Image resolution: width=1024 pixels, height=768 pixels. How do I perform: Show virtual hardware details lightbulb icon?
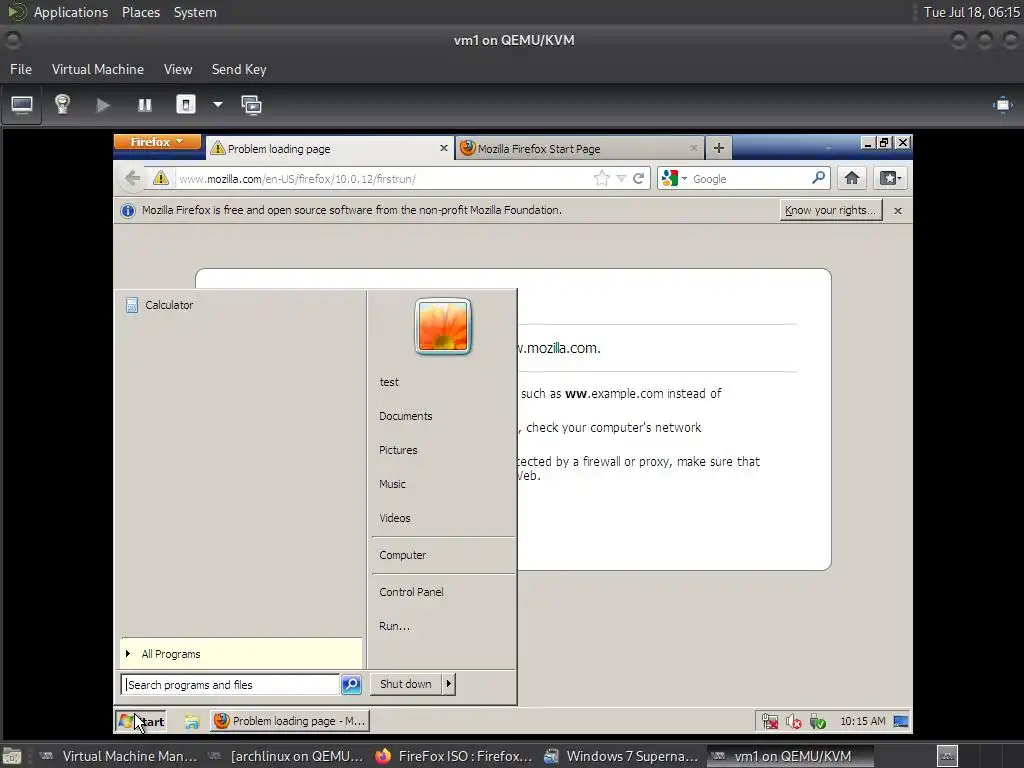tap(62, 104)
